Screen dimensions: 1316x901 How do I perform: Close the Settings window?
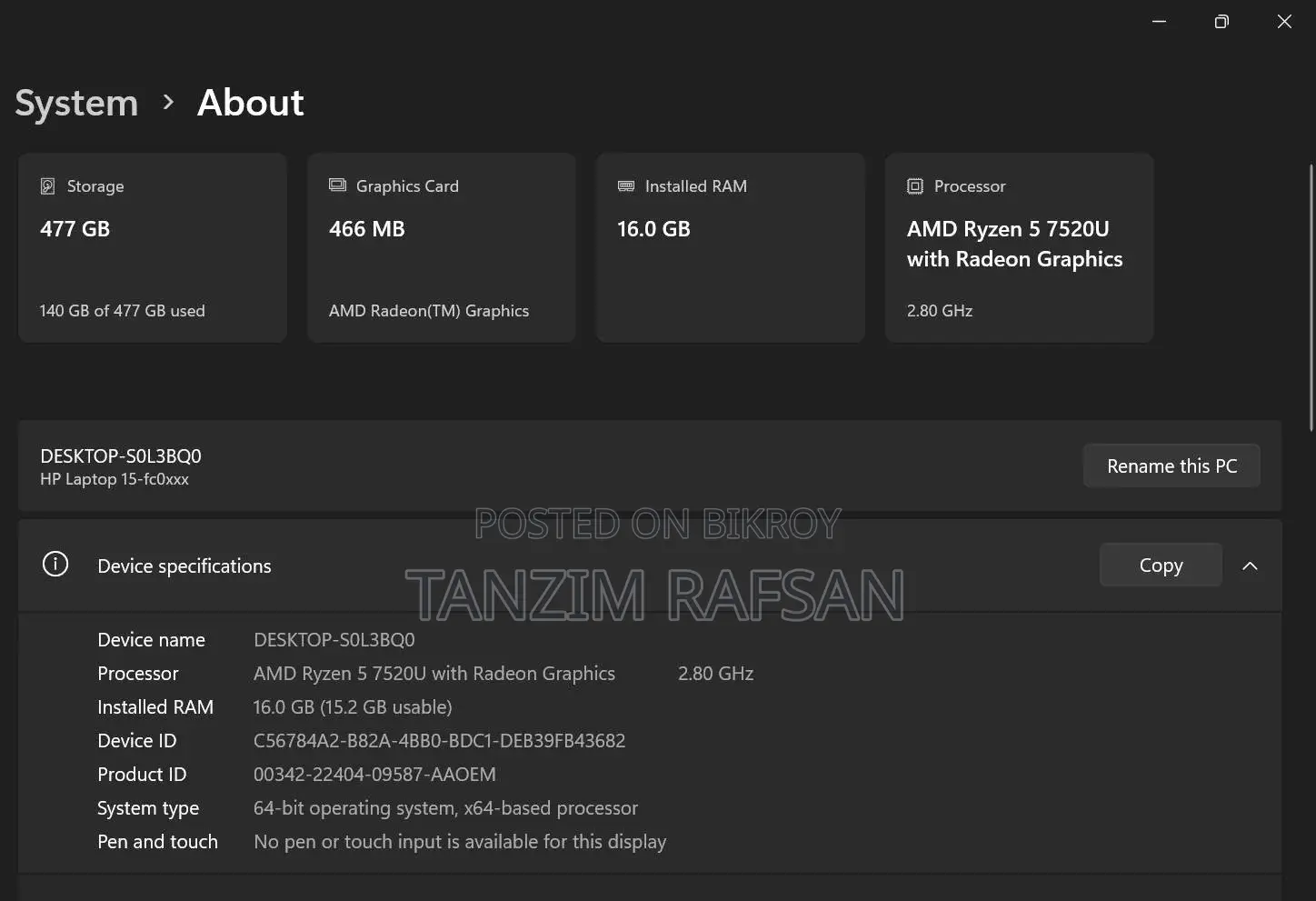1284,21
